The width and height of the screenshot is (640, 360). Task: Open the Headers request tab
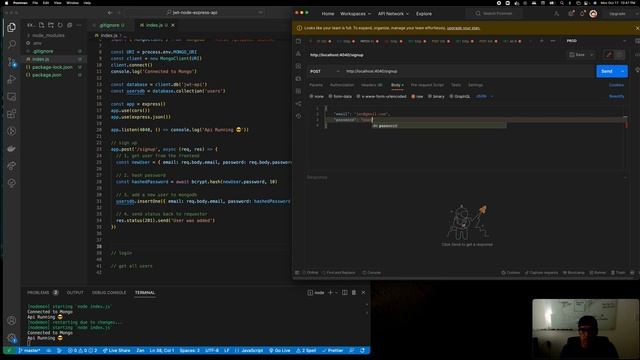(371, 85)
